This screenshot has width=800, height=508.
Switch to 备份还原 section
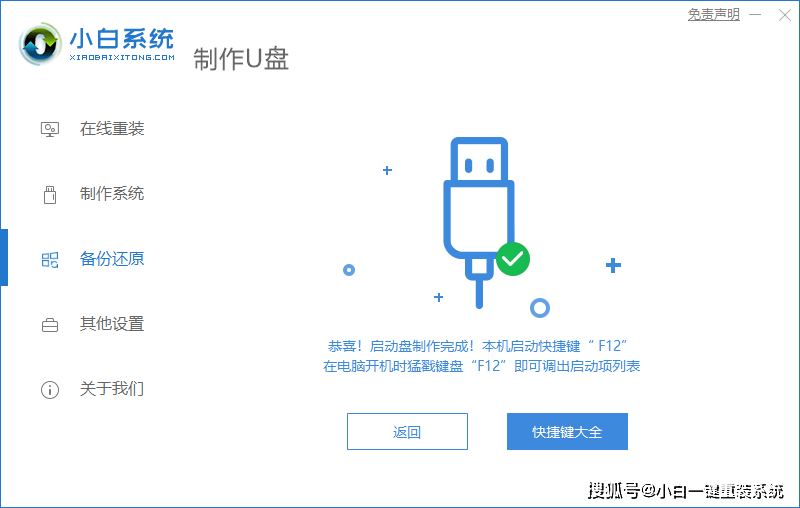tap(112, 259)
